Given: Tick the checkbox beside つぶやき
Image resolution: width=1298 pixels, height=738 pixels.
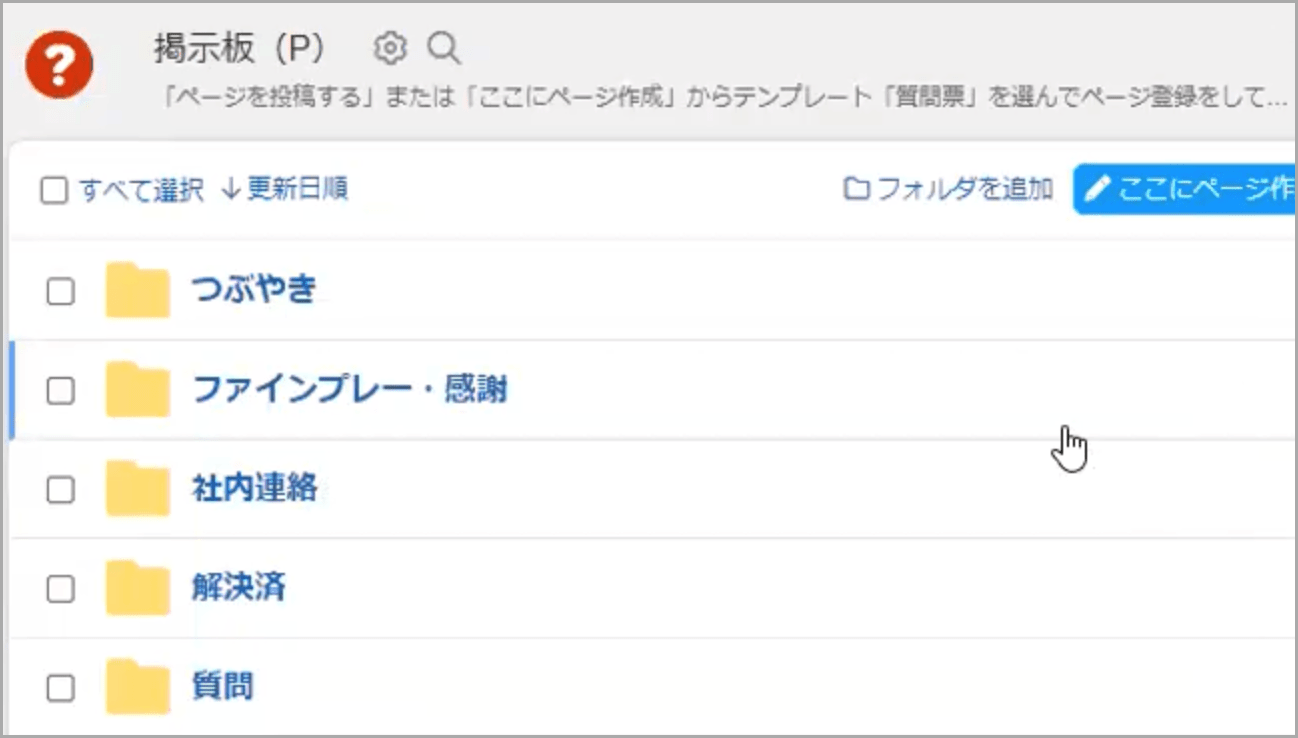Looking at the screenshot, I should point(61,291).
